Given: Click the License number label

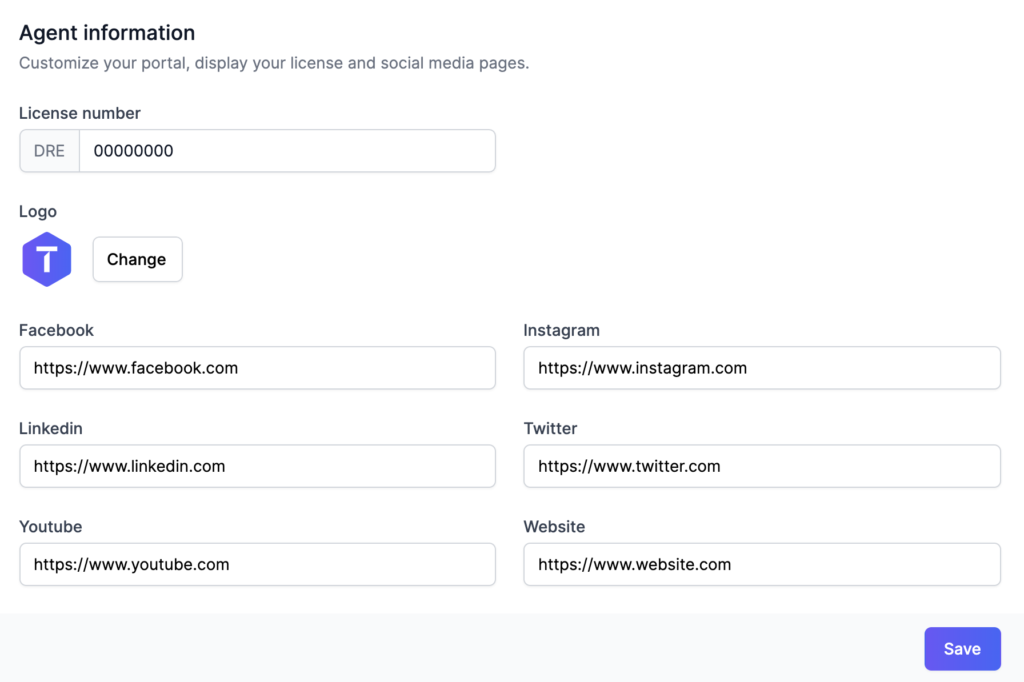Looking at the screenshot, I should 80,113.
